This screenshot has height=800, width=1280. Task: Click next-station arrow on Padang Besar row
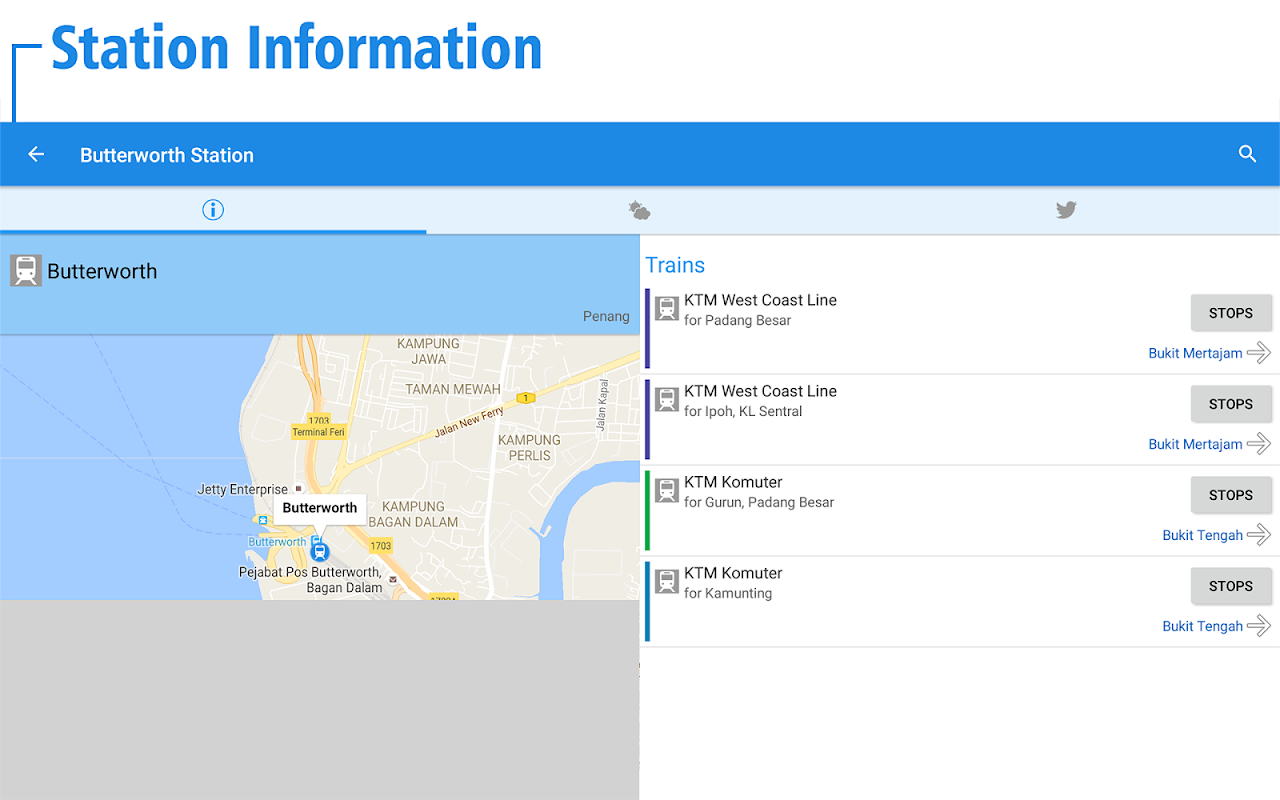1259,353
